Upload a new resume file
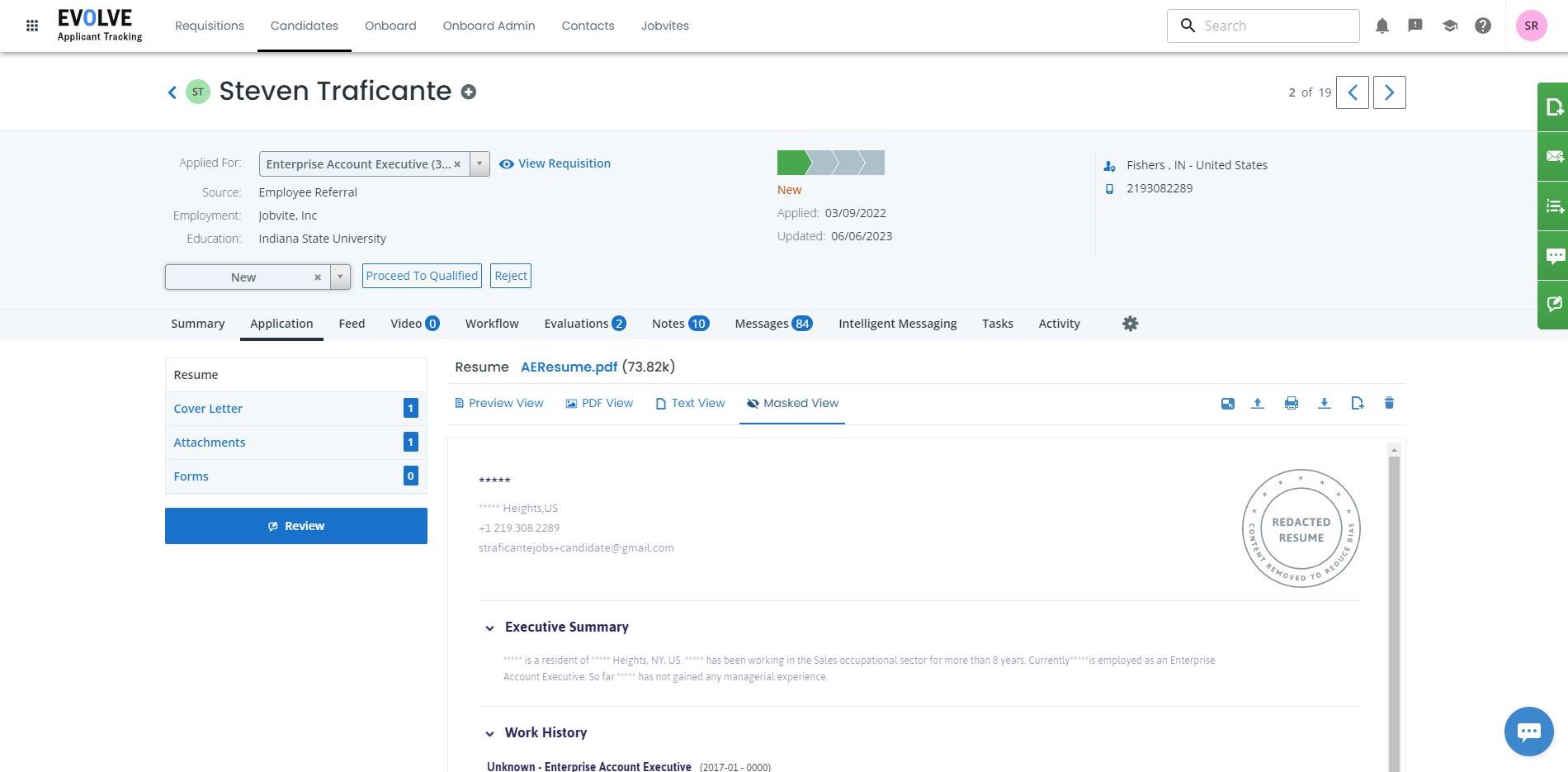 [1258, 403]
